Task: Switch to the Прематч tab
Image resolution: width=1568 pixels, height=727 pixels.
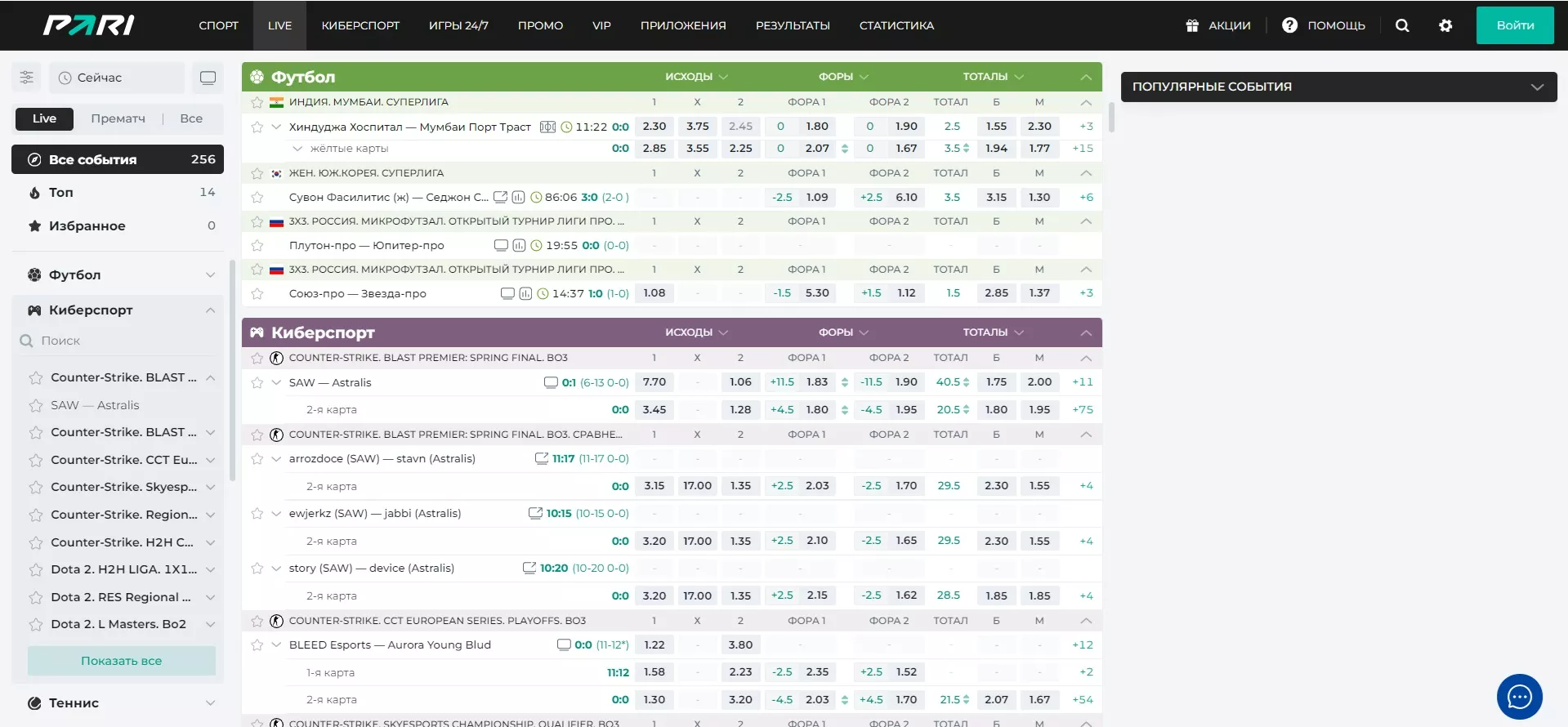Action: pos(118,118)
